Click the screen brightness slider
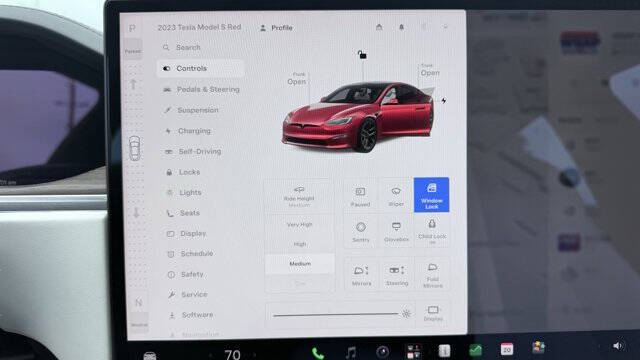The height and width of the screenshot is (360, 640). coord(336,314)
